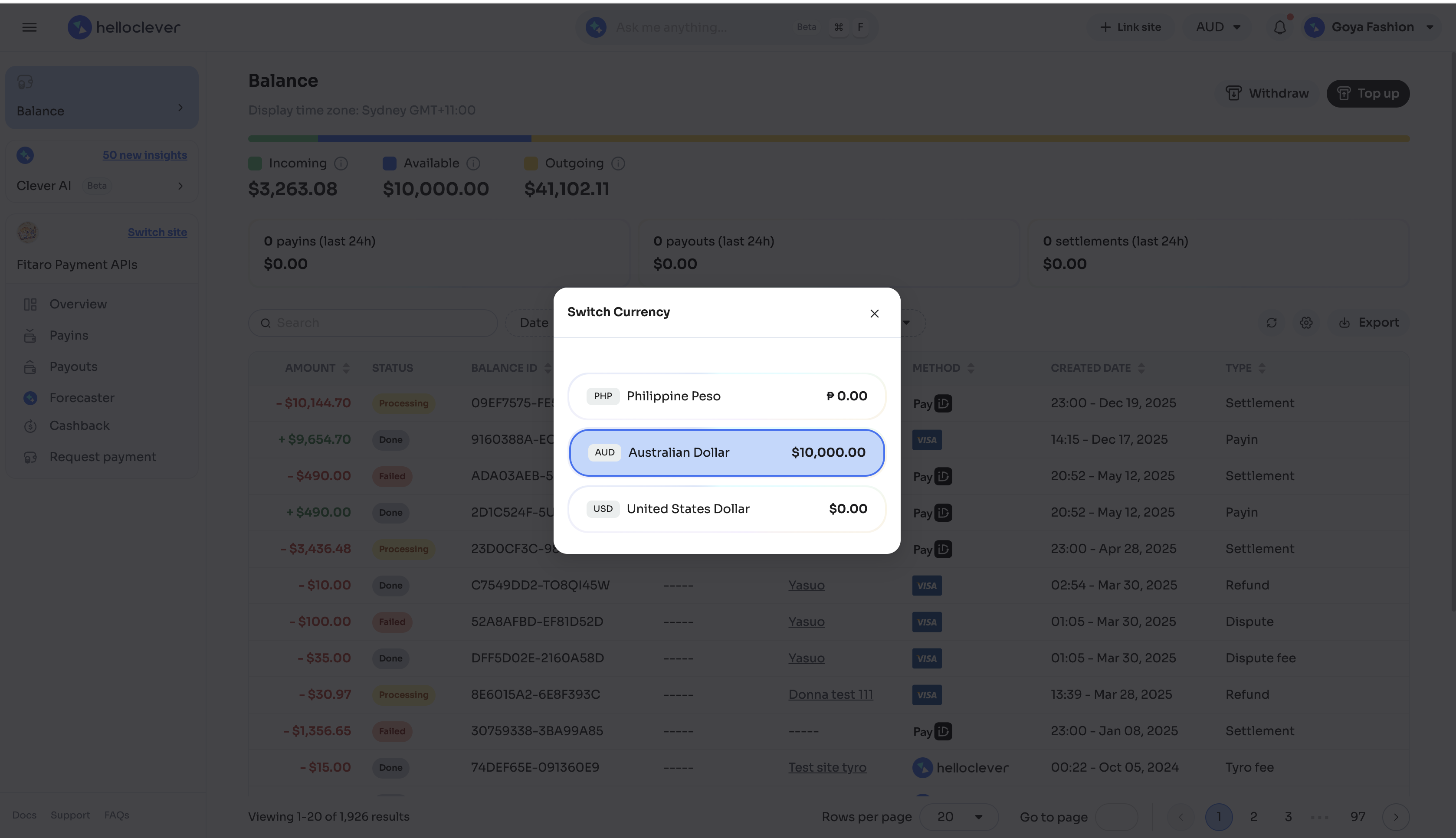The width and height of the screenshot is (1456, 838).
Task: Open the Payouts sidebar item
Action: click(73, 367)
